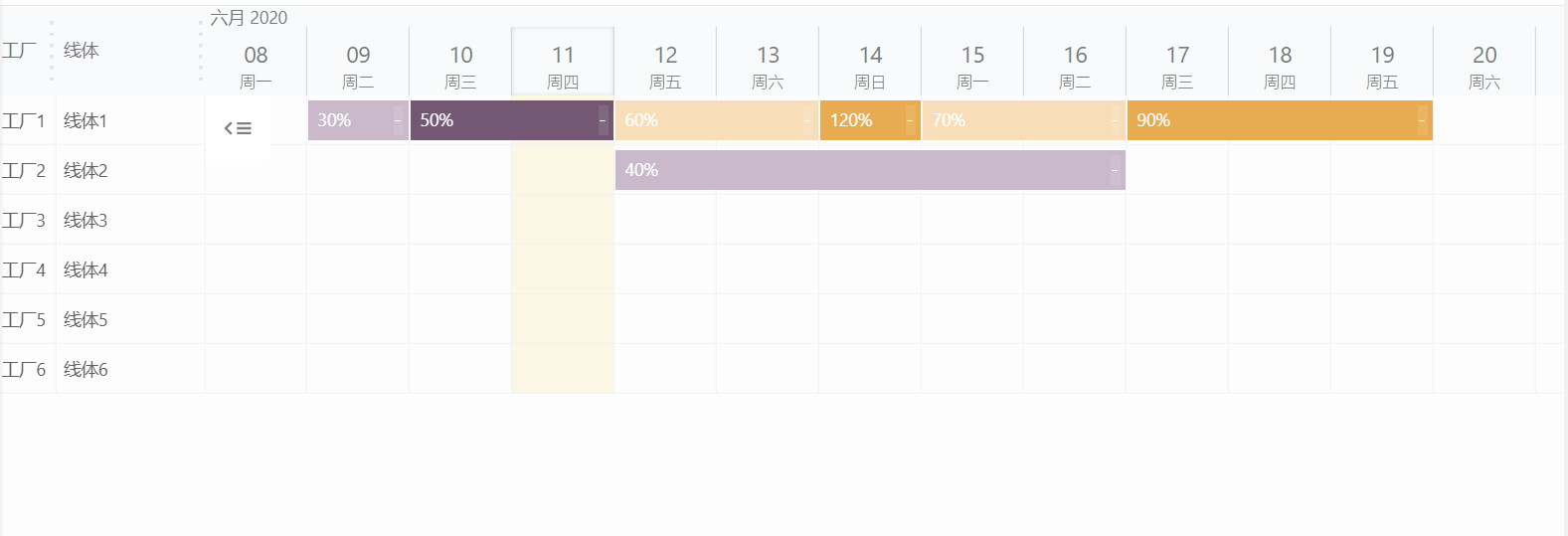1568x536 pixels.
Task: Click the handle icon on 120% bar
Action: coord(910,120)
